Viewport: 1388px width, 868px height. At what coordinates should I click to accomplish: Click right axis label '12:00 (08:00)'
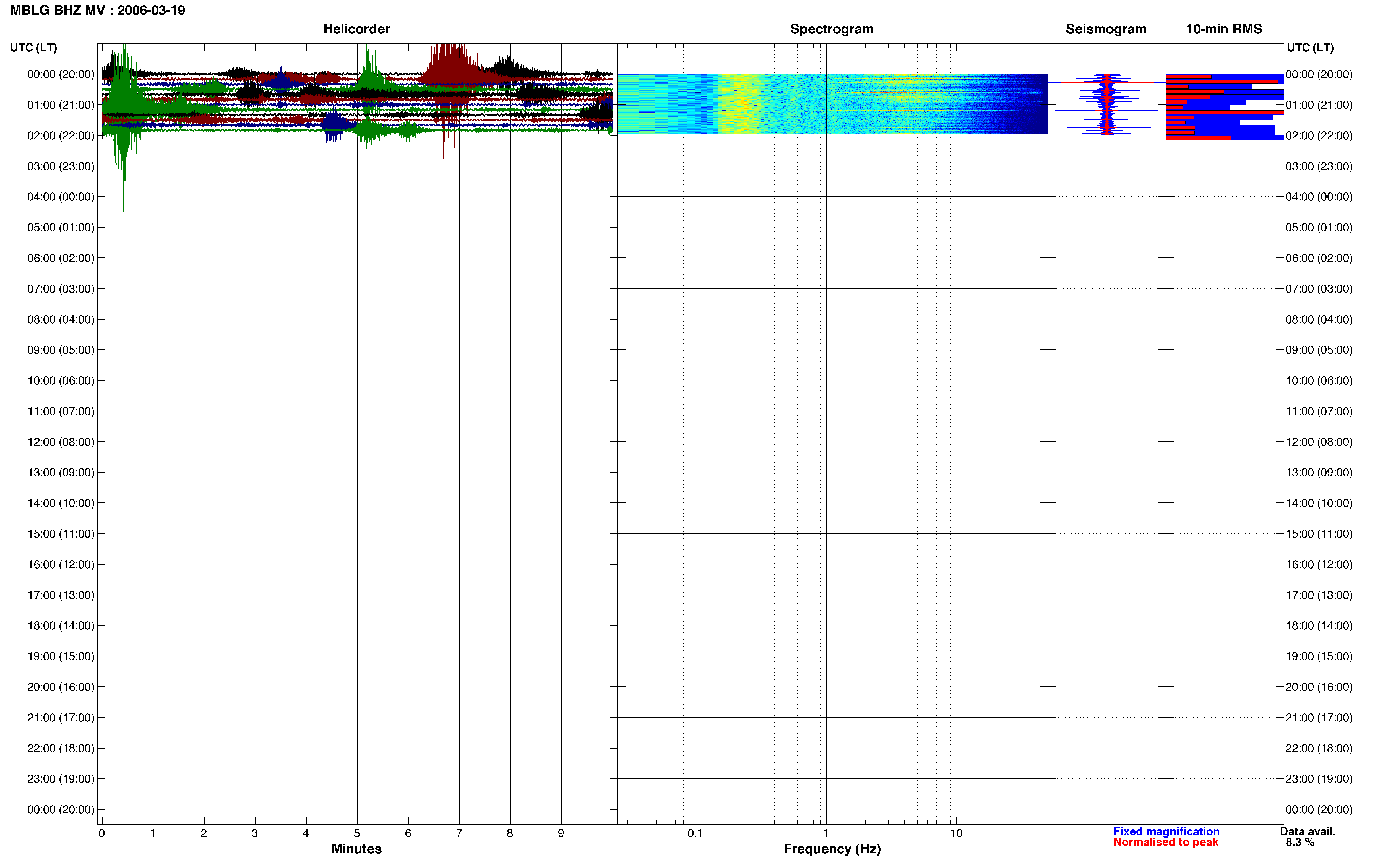pos(1319,442)
